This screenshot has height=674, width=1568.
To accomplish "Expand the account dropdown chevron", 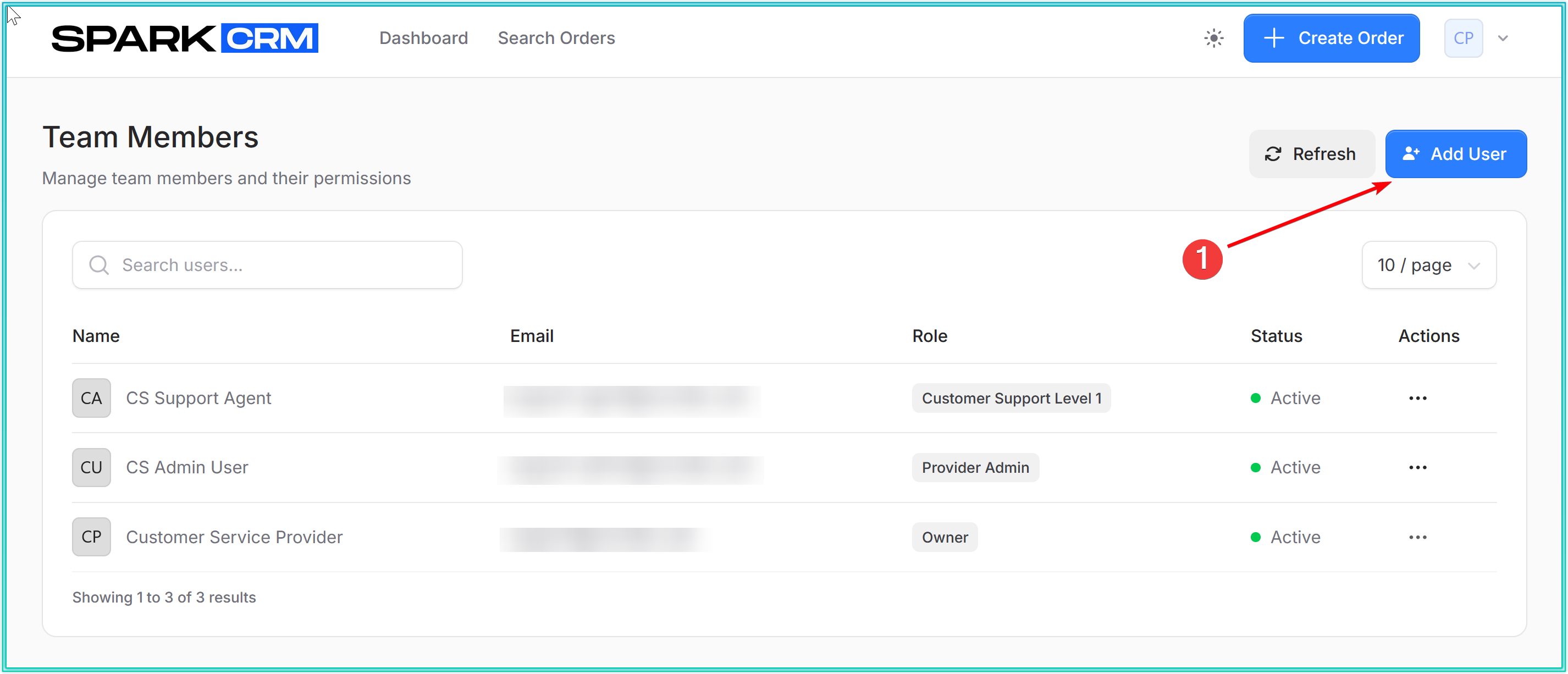I will pyautogui.click(x=1503, y=38).
